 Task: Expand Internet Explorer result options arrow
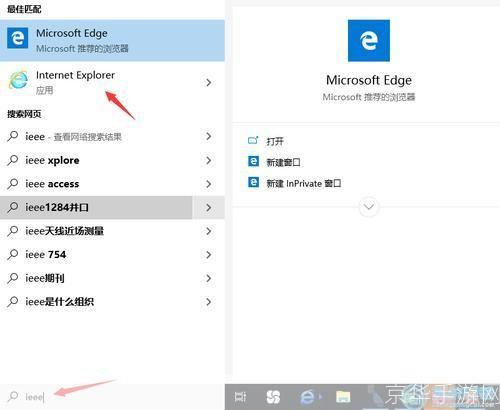click(x=209, y=82)
